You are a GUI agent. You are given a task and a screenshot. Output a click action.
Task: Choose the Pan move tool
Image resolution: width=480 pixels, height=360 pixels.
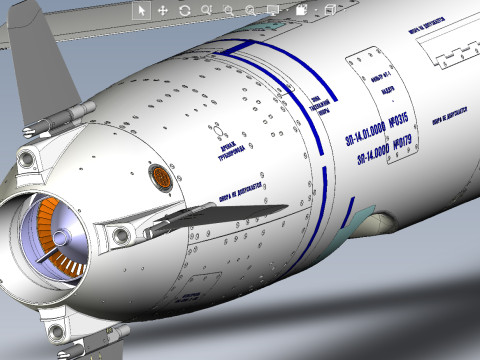click(163, 11)
